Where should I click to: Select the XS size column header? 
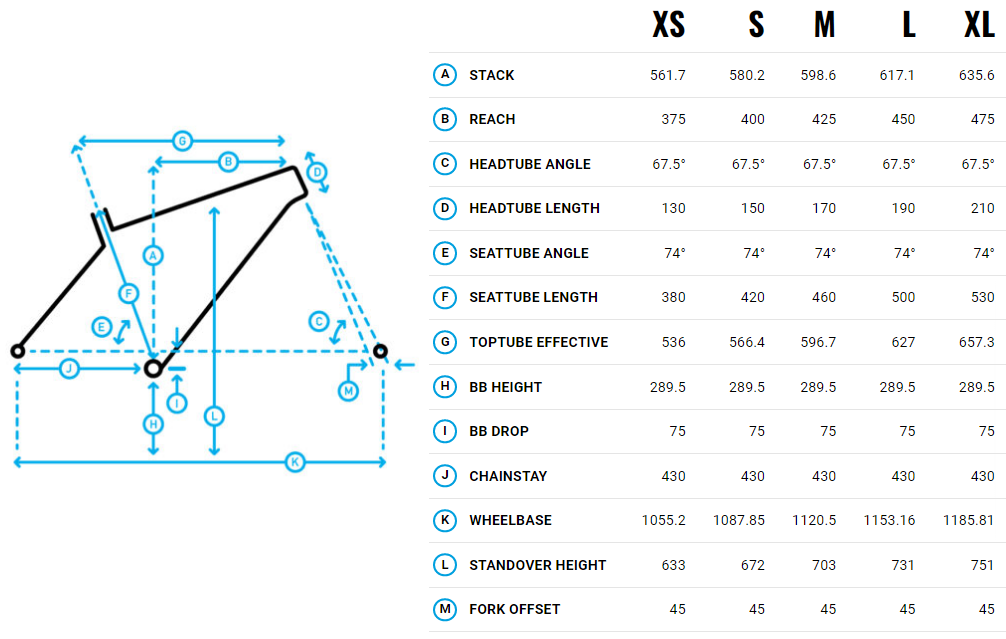click(x=668, y=25)
